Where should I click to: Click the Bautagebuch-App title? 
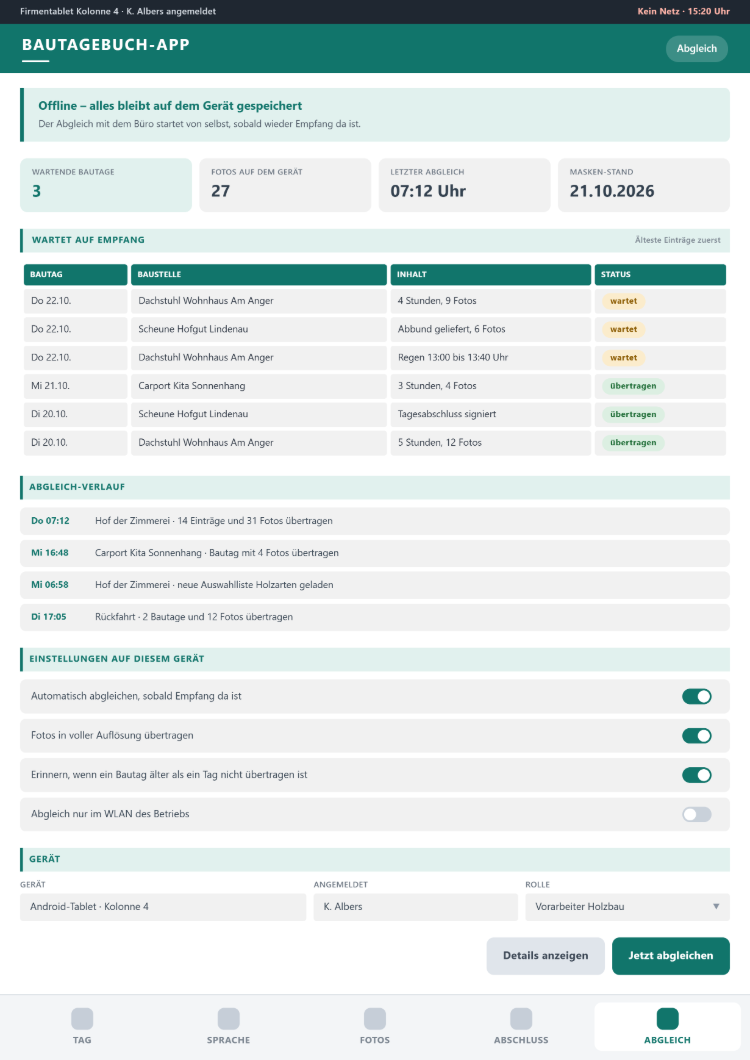pos(106,45)
